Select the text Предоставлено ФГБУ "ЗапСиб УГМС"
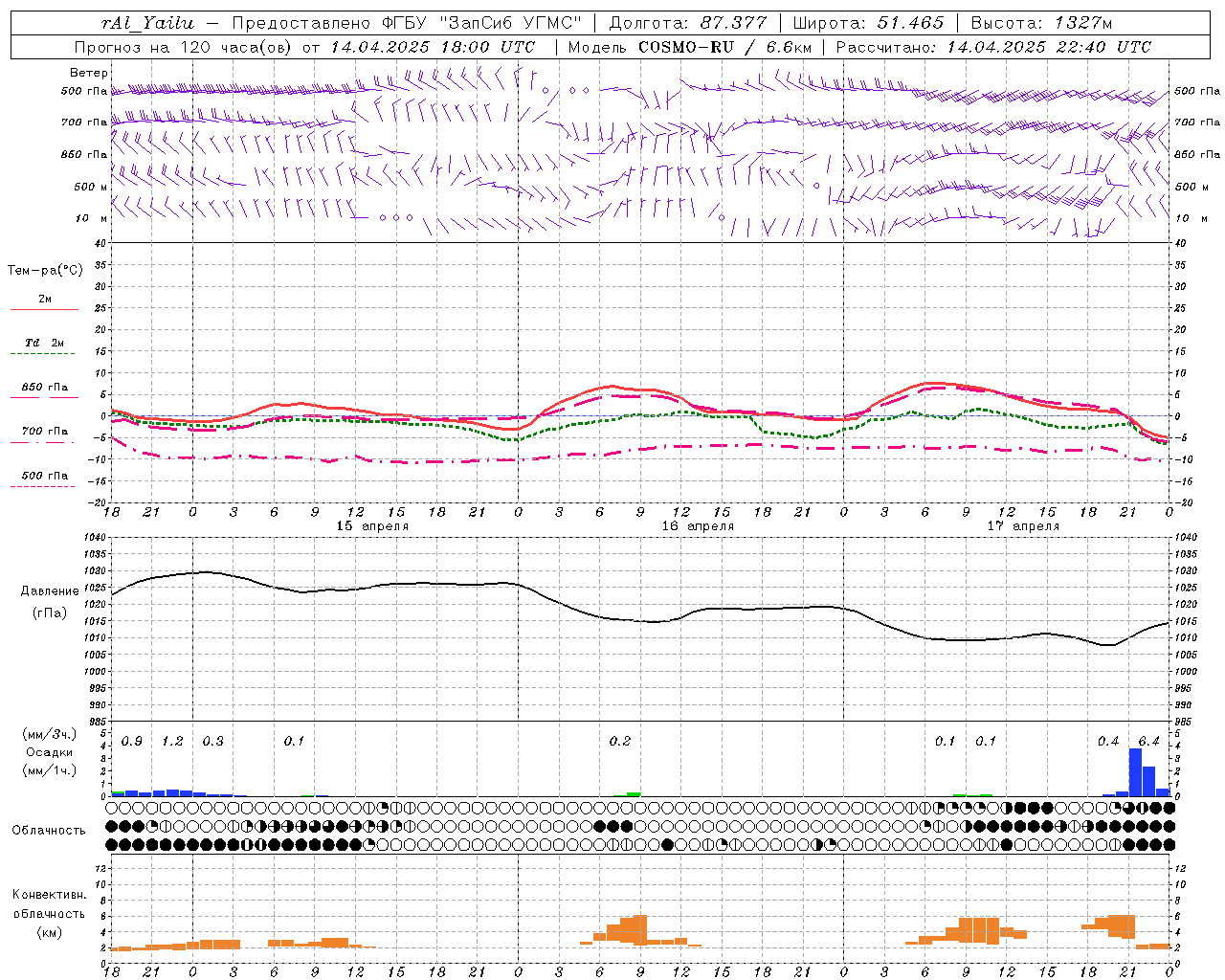This screenshot has height=980, width=1225. click(x=407, y=23)
